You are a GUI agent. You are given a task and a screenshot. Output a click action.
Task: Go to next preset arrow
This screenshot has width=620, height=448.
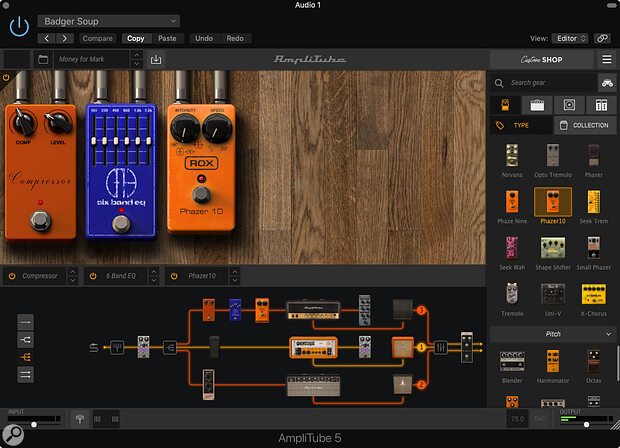[65, 38]
